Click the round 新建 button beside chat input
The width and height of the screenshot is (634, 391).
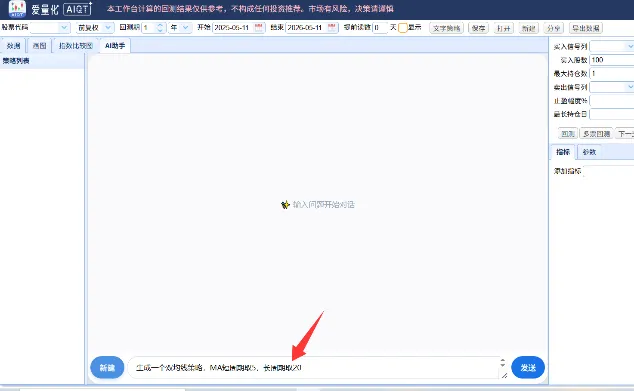coord(107,368)
